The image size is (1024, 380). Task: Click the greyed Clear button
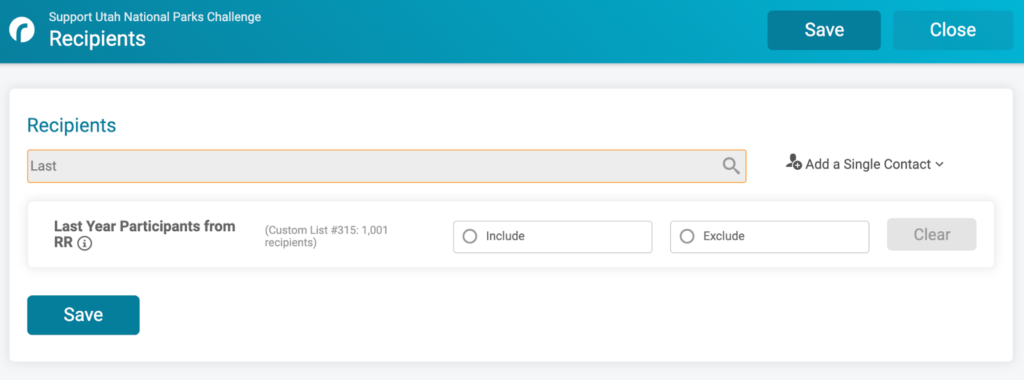[931, 234]
